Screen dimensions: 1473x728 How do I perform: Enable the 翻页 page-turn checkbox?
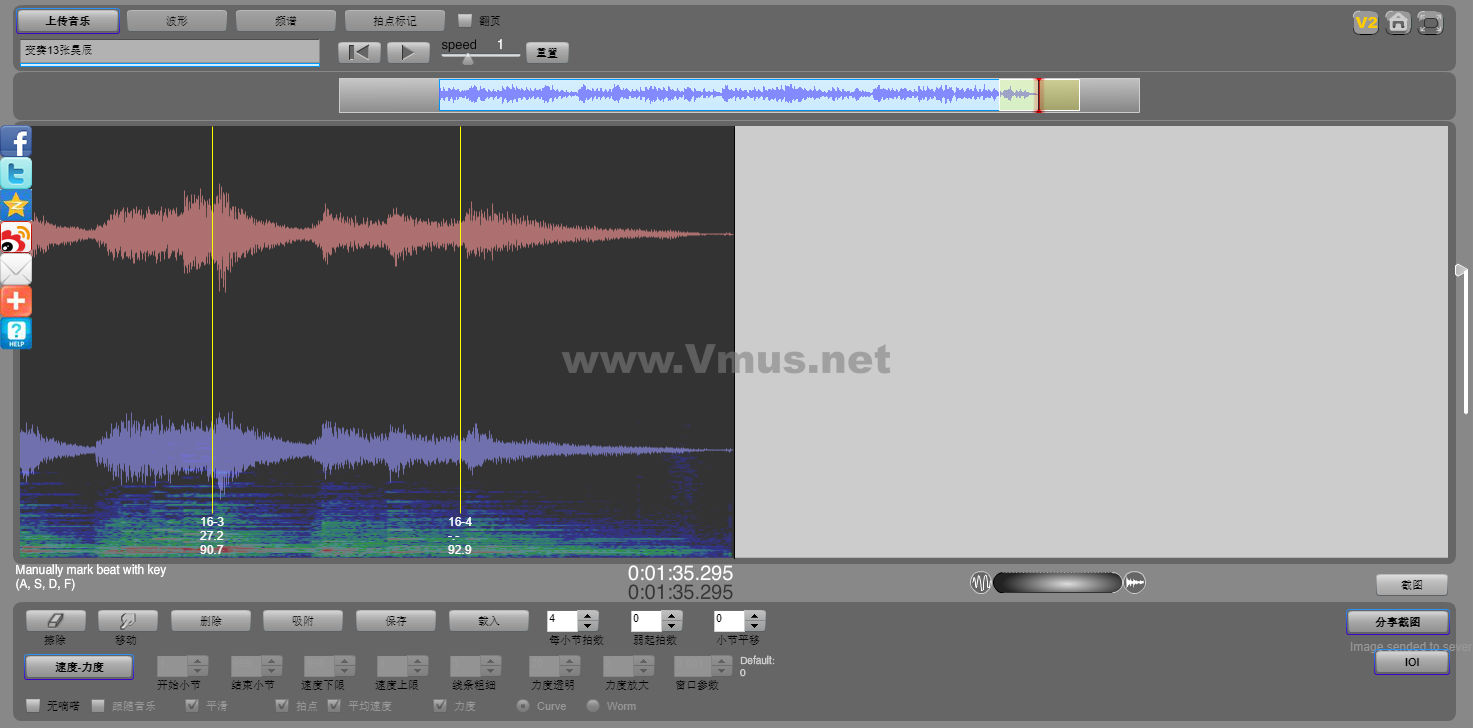pyautogui.click(x=465, y=20)
